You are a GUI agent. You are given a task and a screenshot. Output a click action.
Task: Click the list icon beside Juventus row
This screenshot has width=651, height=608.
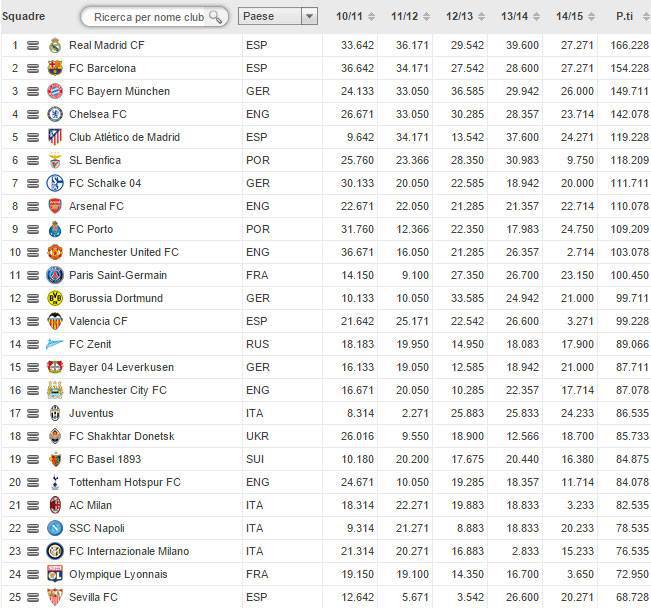point(33,413)
